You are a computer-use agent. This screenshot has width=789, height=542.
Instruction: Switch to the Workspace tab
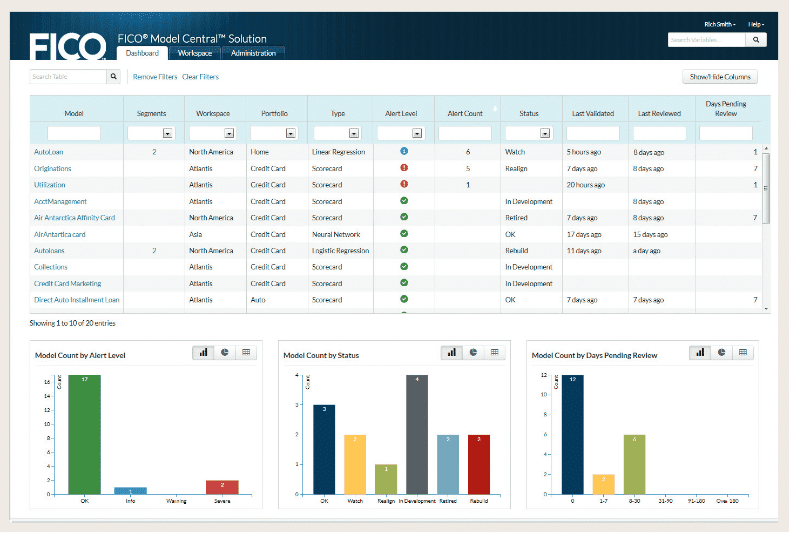pyautogui.click(x=195, y=53)
